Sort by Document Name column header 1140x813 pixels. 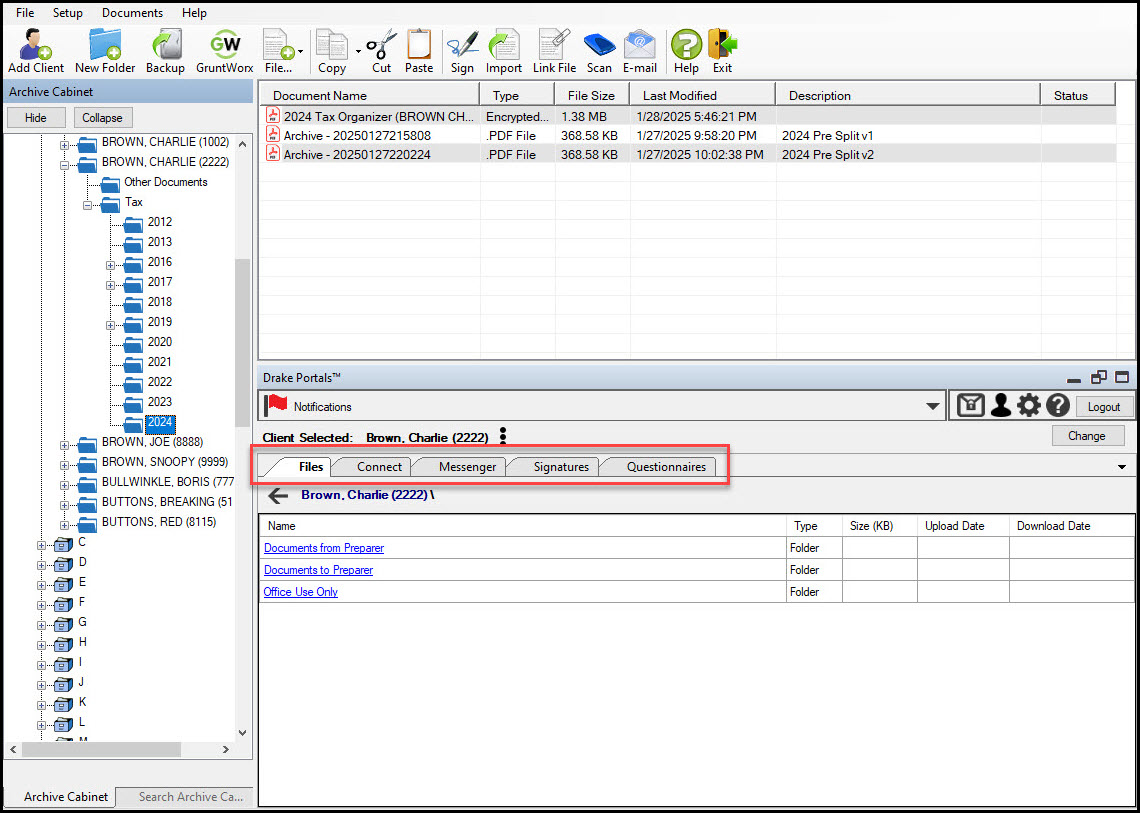(369, 95)
